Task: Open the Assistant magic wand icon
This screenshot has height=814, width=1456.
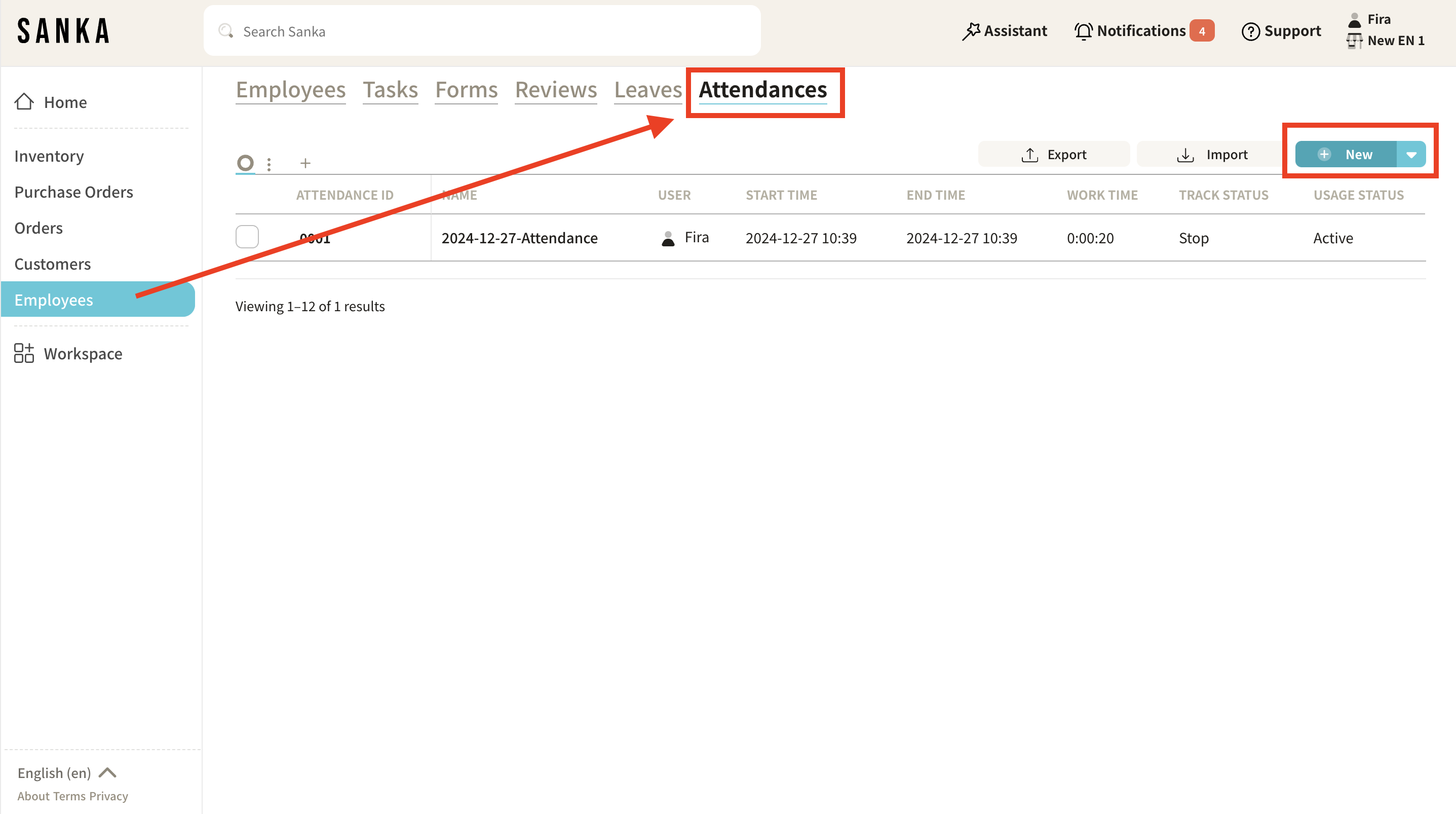Action: tap(971, 31)
